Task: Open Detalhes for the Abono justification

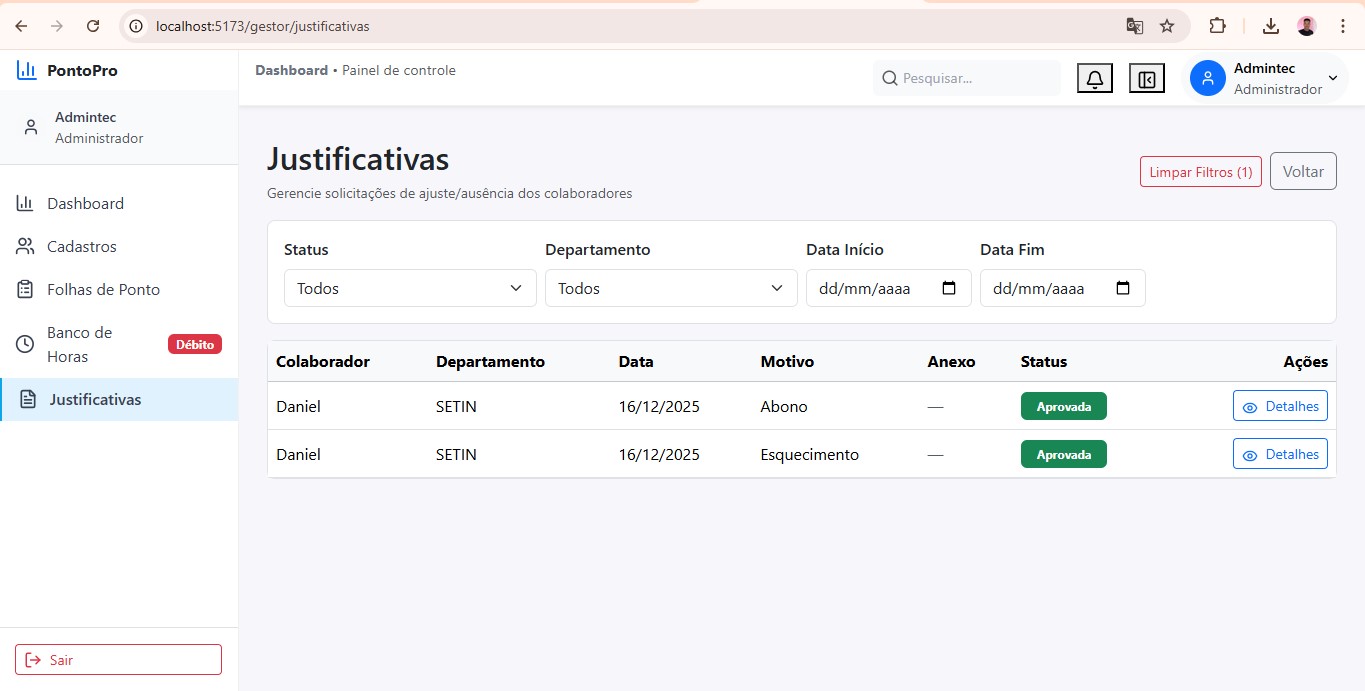Action: [1280, 406]
